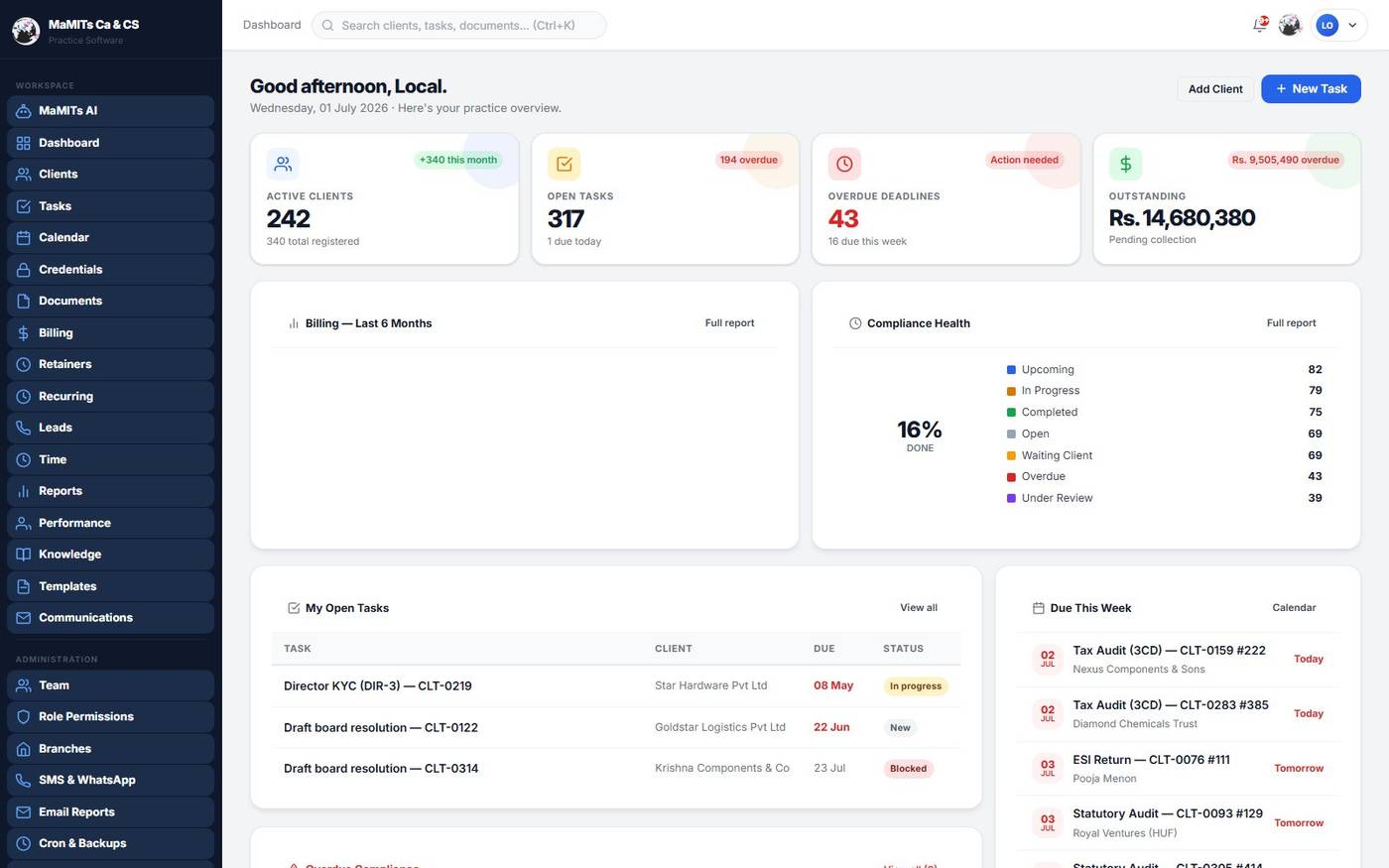Click the Under Review legend entry

tap(1165, 498)
